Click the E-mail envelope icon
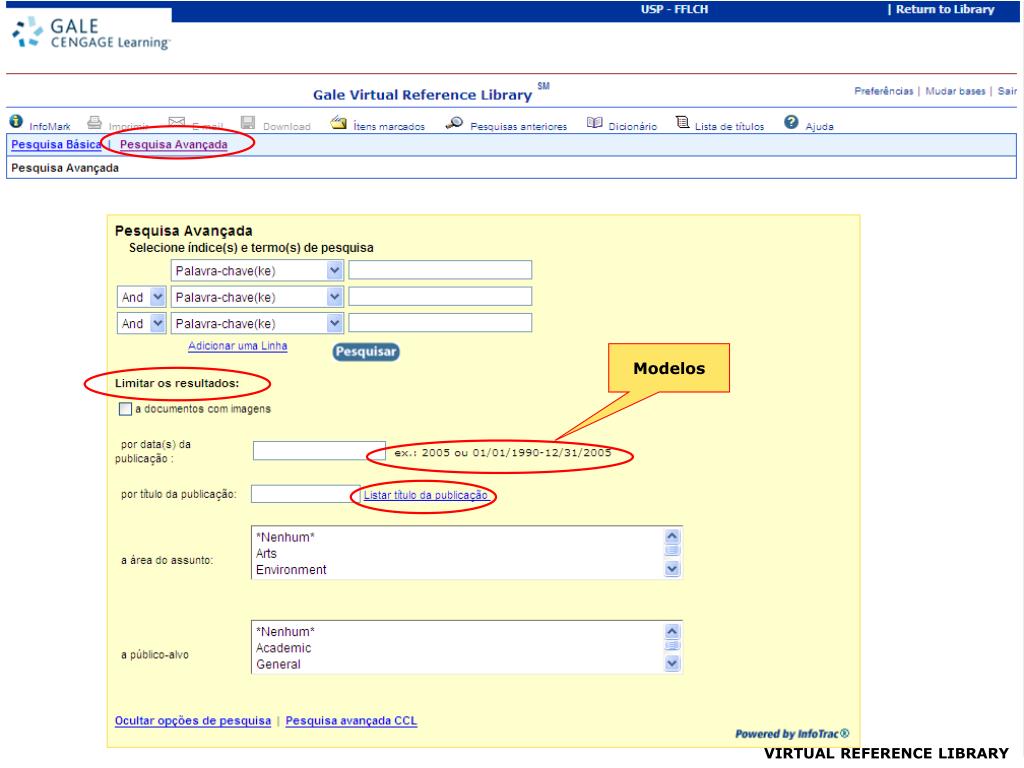Viewport: 1024px width, 768px height. tap(176, 122)
